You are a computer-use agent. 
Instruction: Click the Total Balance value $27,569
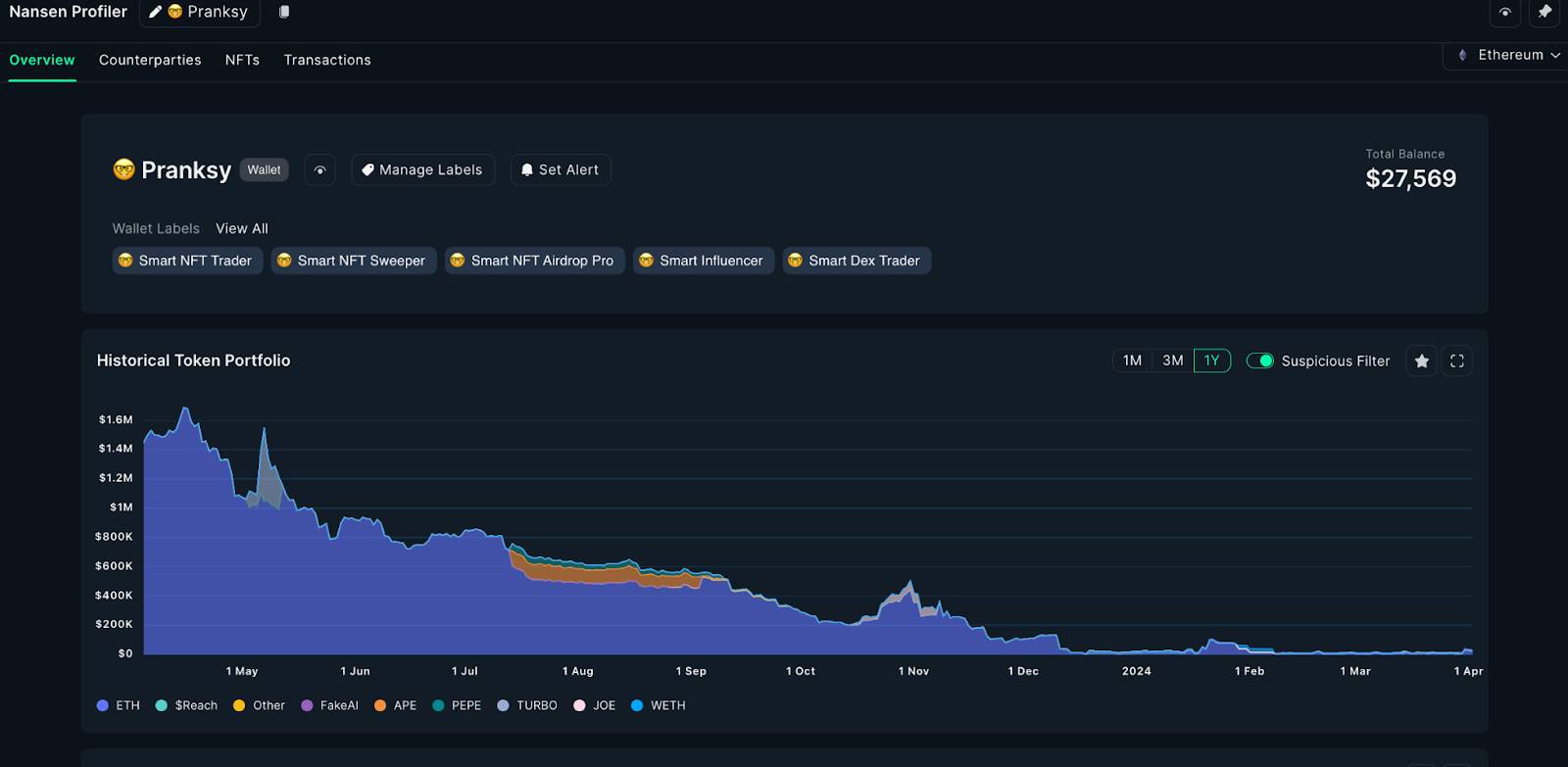(x=1411, y=178)
